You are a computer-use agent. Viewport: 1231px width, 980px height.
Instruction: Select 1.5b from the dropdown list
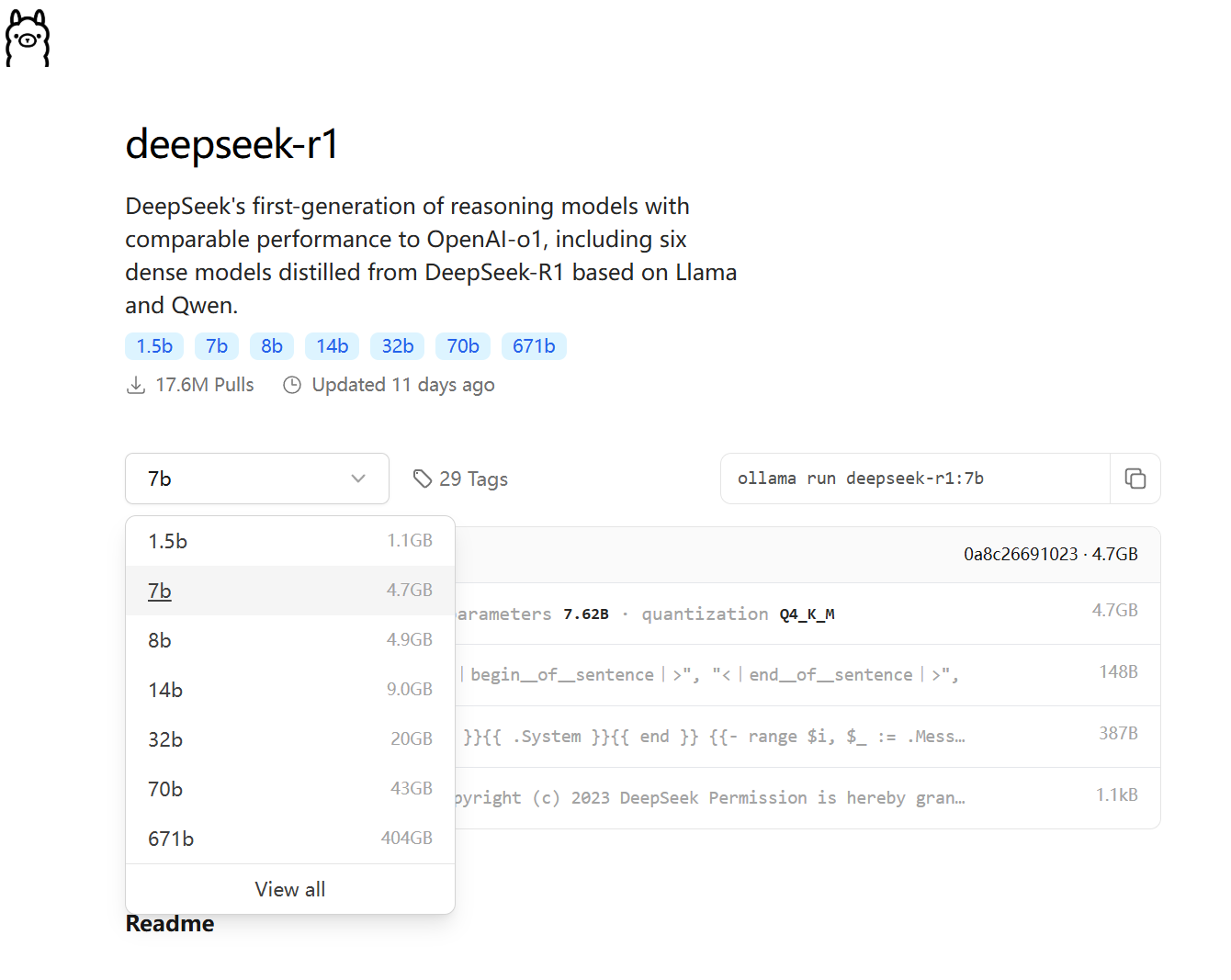(290, 541)
